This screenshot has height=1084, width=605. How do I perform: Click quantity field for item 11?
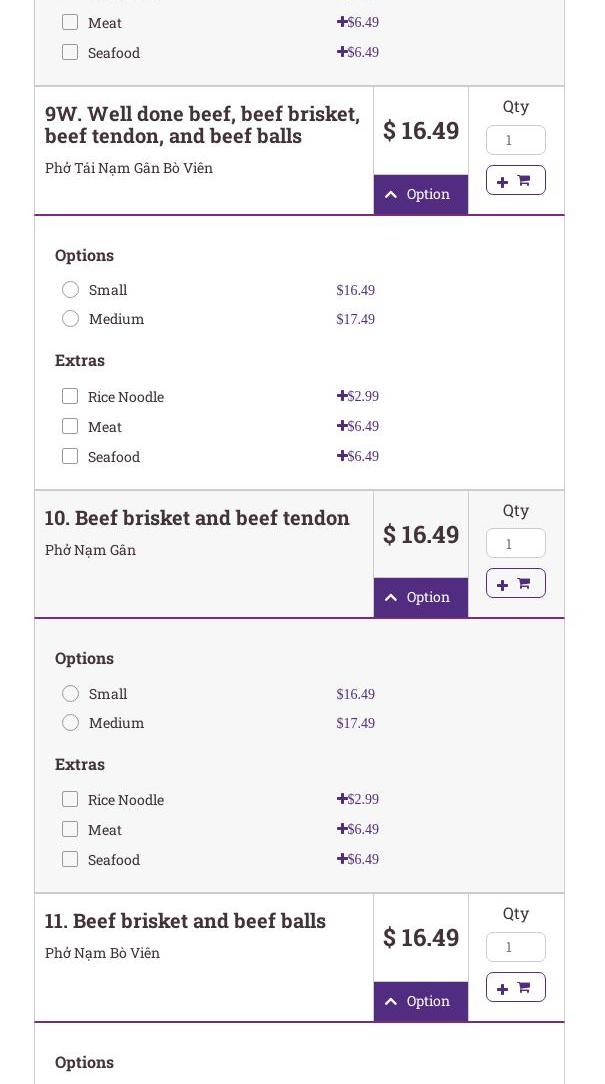coord(515,947)
